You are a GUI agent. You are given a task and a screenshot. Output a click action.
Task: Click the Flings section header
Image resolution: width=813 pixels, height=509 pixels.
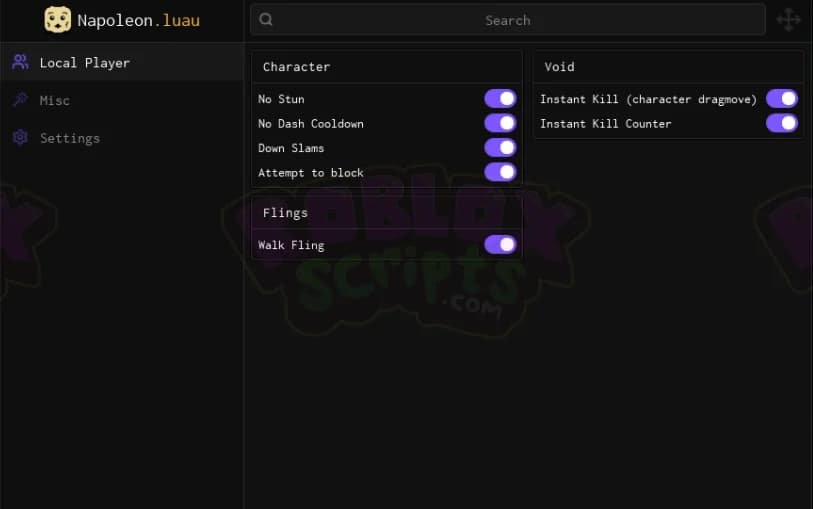coord(285,213)
